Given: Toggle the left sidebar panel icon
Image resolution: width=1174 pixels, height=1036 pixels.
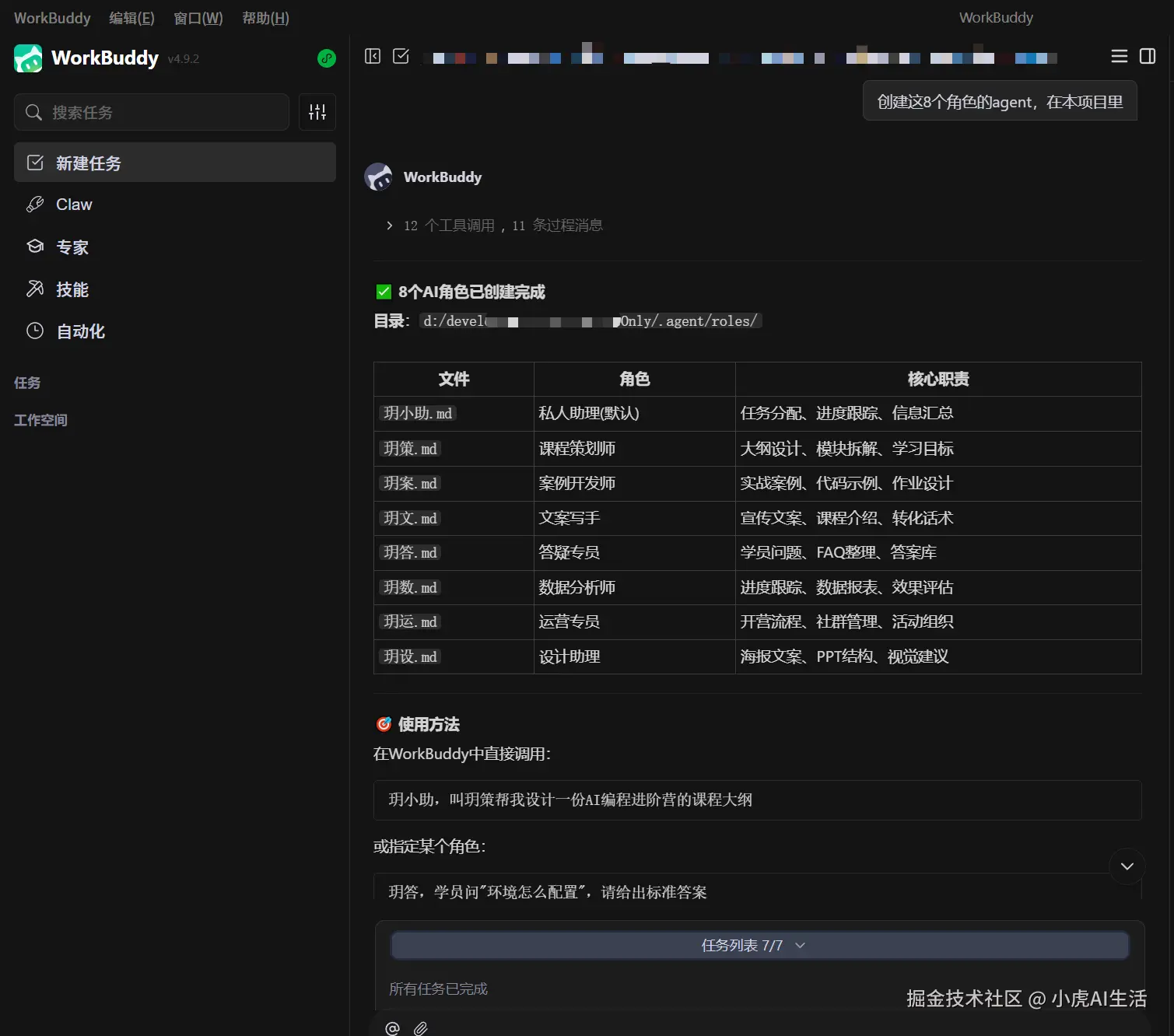Looking at the screenshot, I should point(373,56).
